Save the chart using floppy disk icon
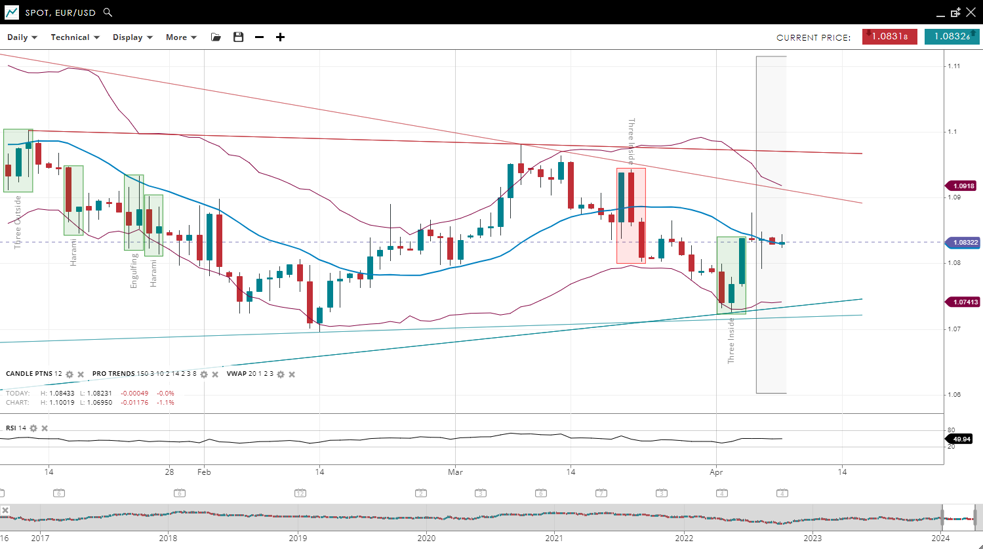 click(238, 37)
